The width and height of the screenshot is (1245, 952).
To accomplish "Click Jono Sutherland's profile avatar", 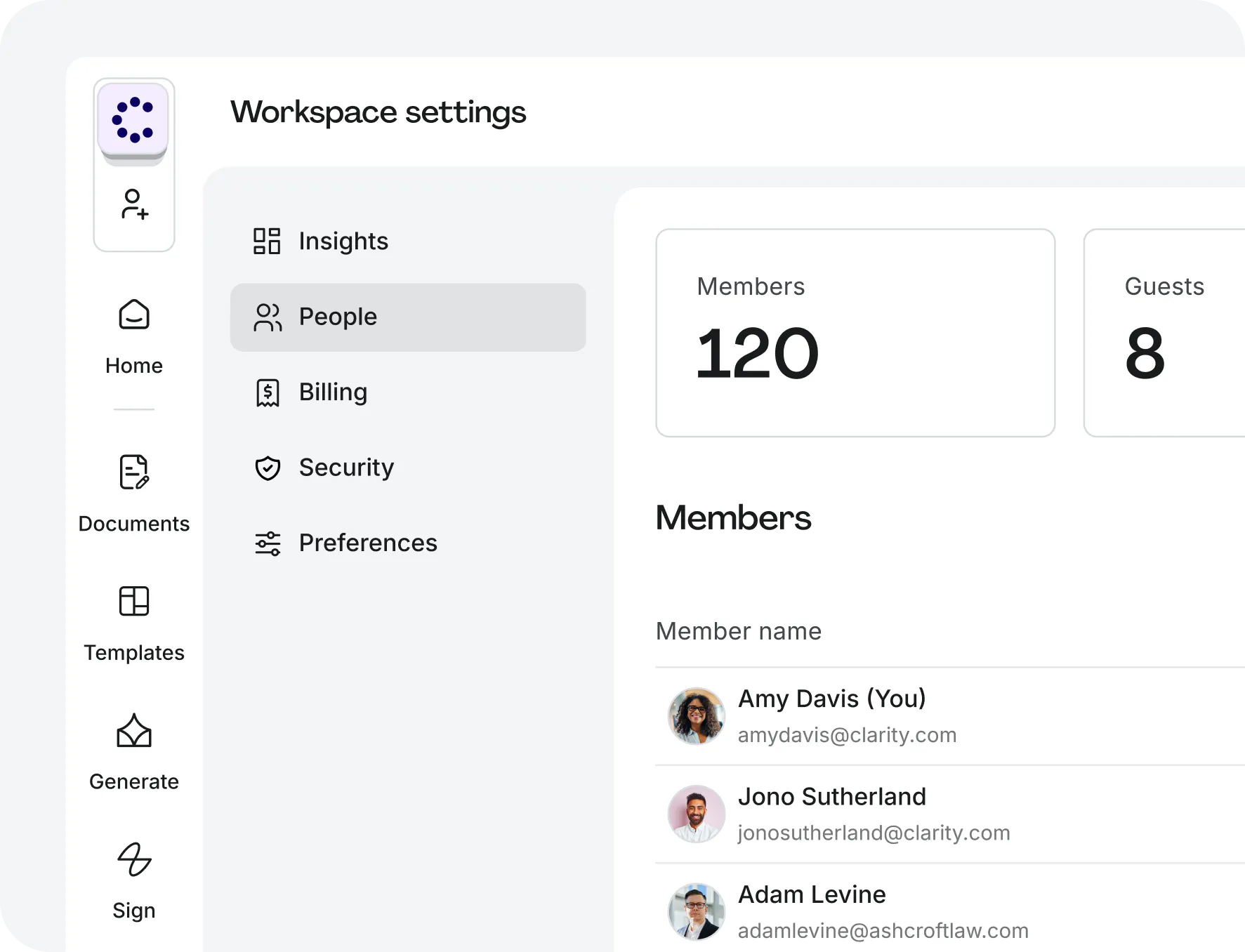I will click(696, 814).
